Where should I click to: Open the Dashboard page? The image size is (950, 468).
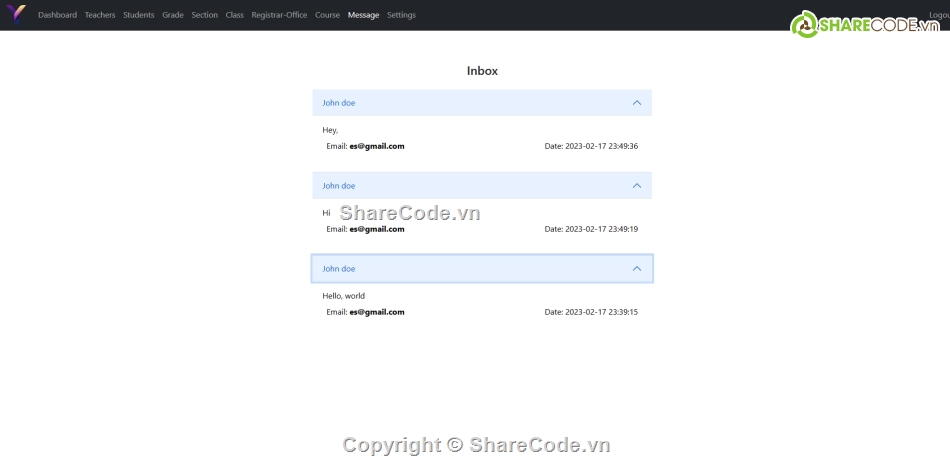57,15
